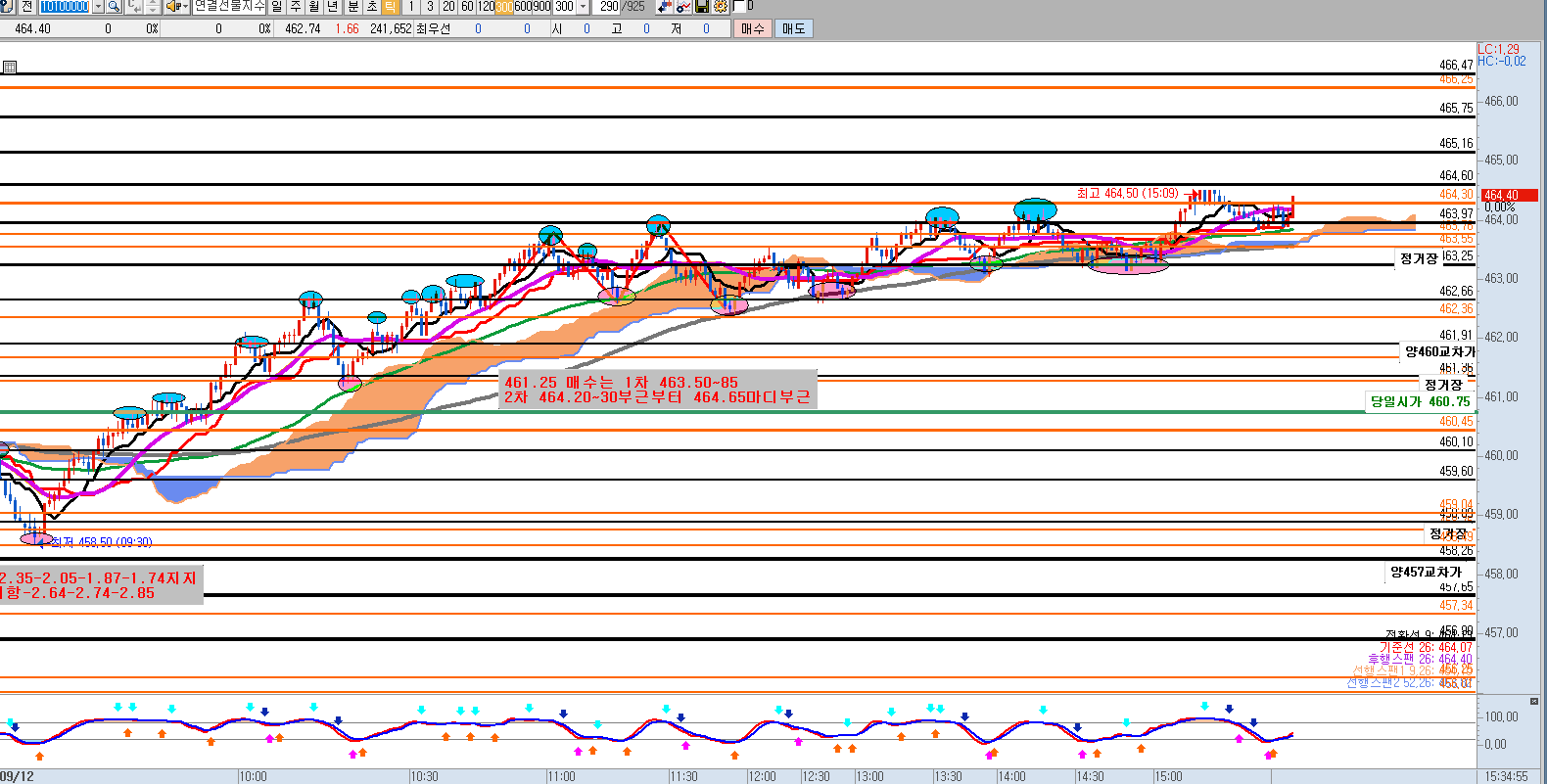
Task: Click the 매수 buy button
Action: [x=752, y=28]
